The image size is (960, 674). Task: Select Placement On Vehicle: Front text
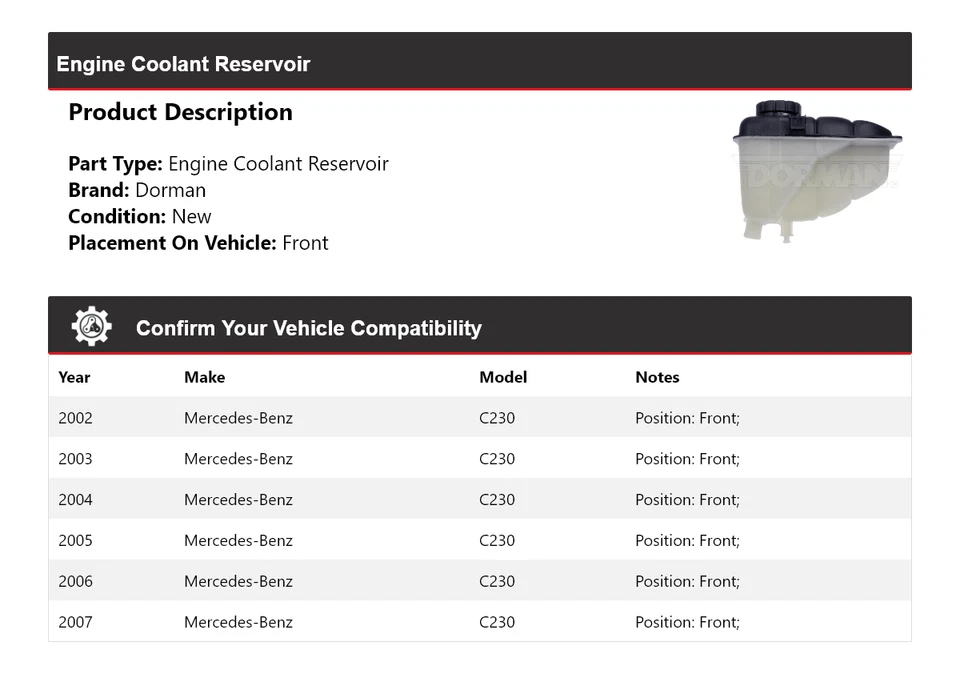[198, 243]
